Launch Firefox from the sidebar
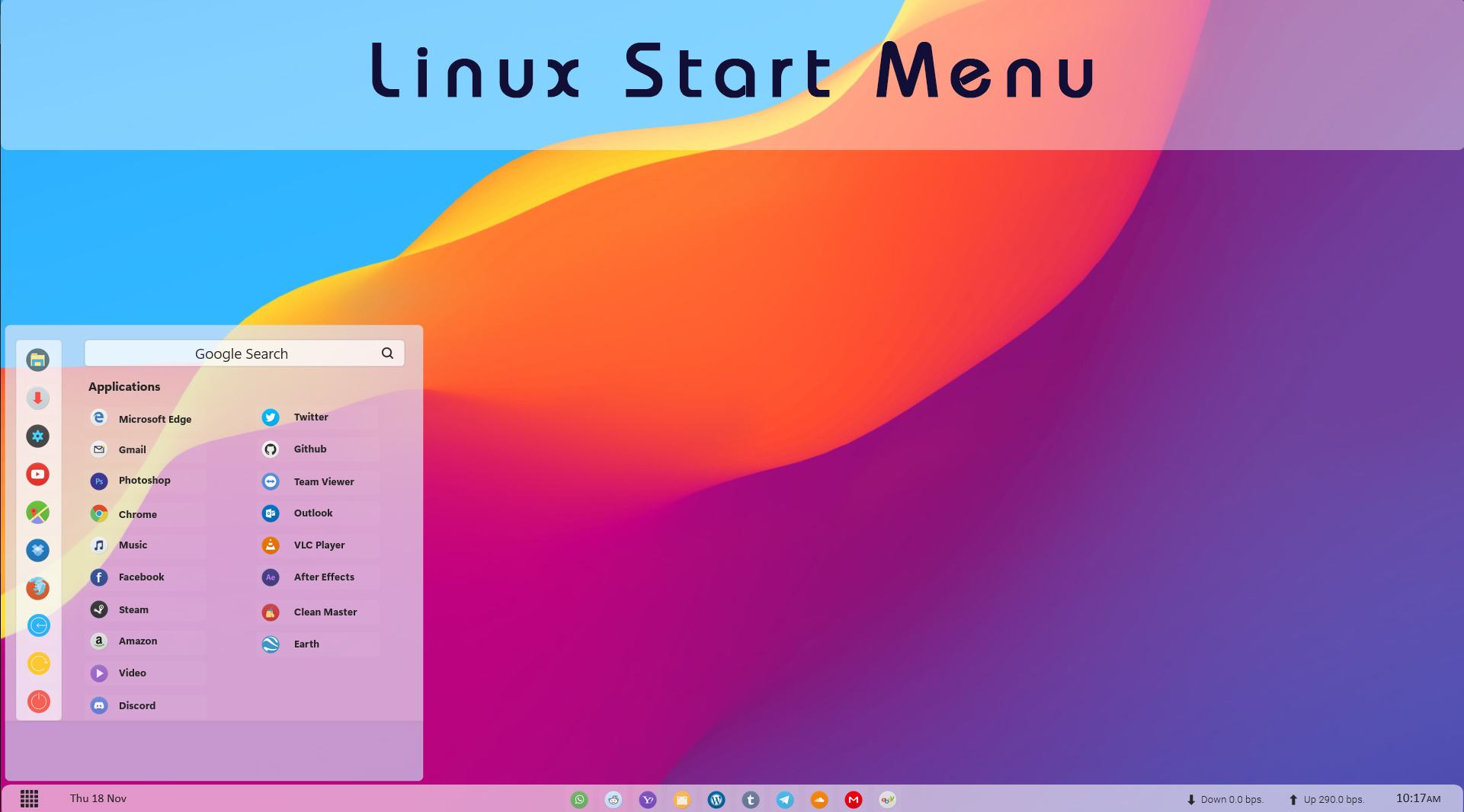1464x812 pixels. click(38, 588)
